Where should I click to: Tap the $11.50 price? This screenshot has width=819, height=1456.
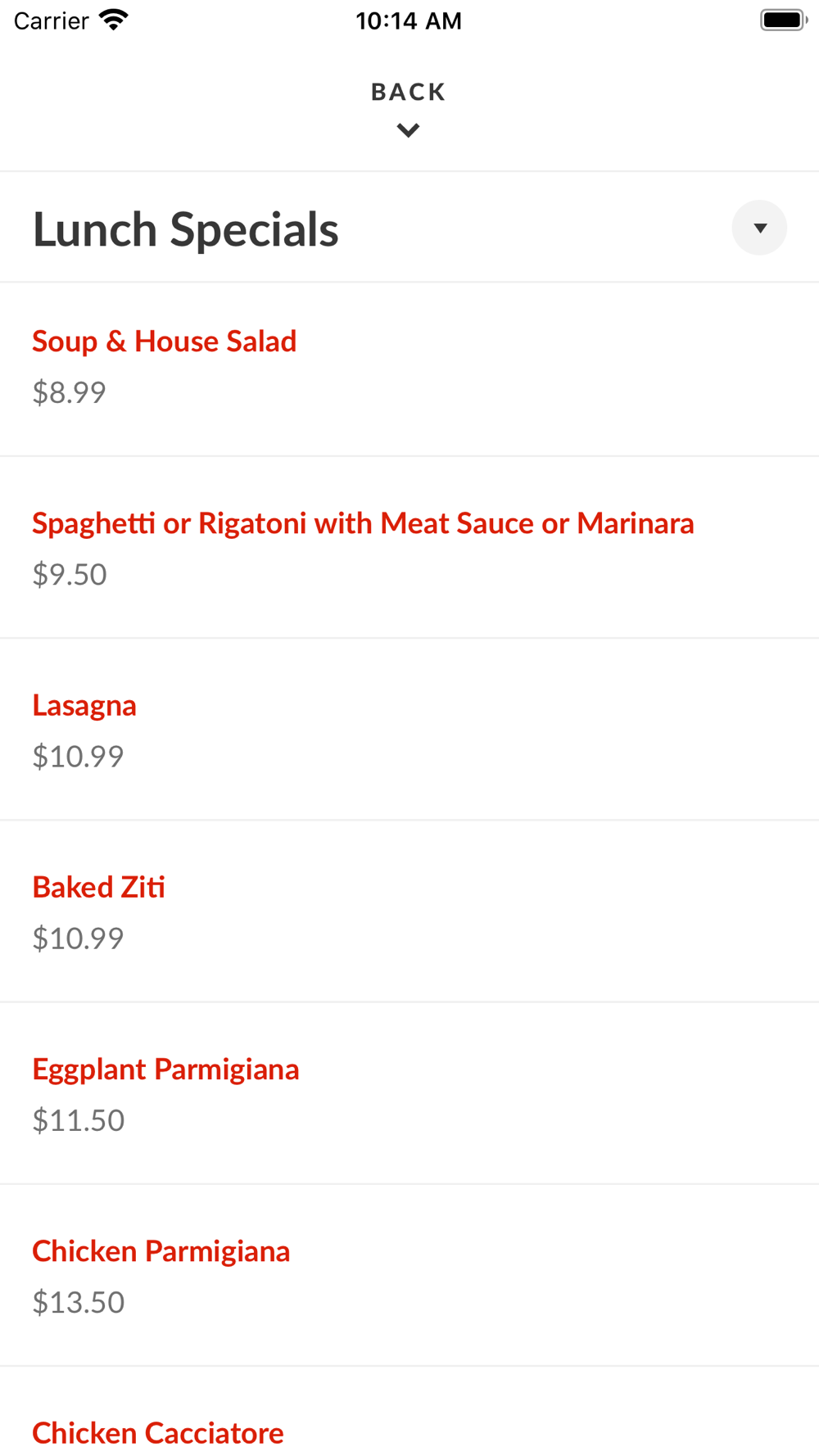[79, 1120]
